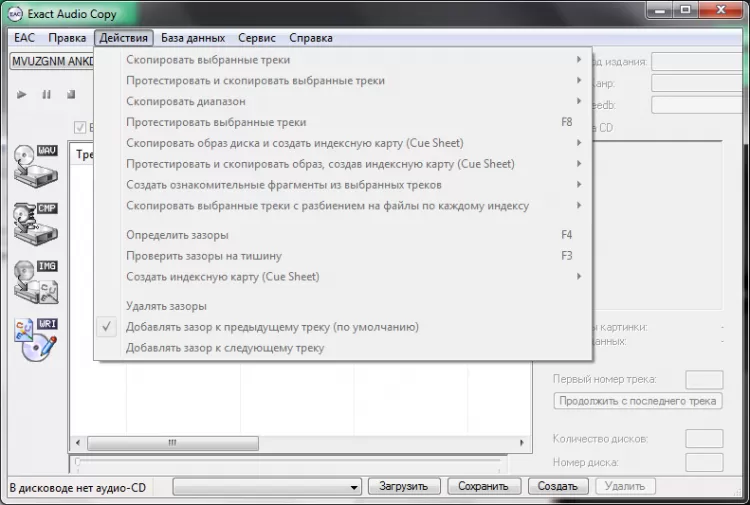This screenshot has height=505, width=750.
Task: Click 'В дисководе нет аудио-CD' status text
Action: point(77,488)
